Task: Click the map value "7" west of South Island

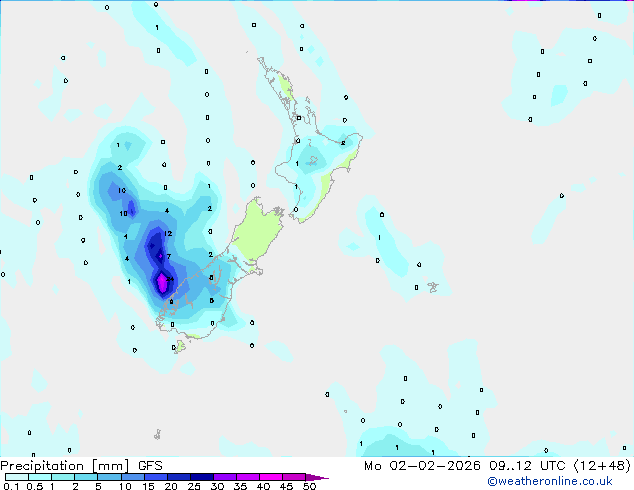Action: coord(169,256)
